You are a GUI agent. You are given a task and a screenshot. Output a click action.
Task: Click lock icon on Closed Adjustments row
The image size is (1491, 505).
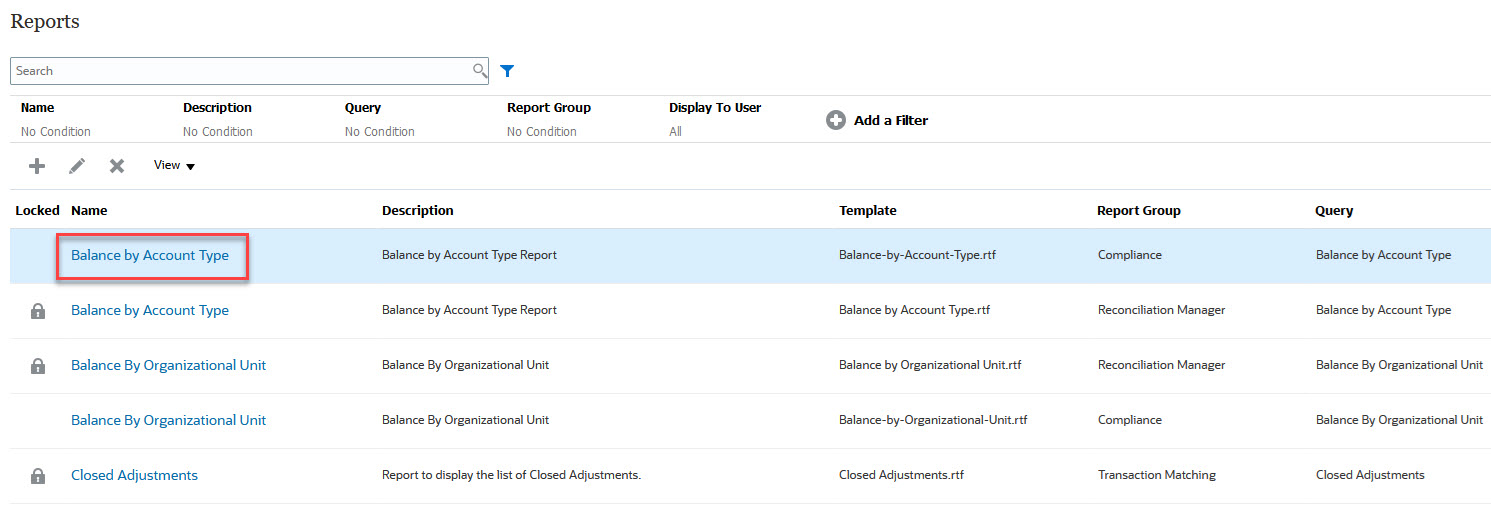coord(38,476)
